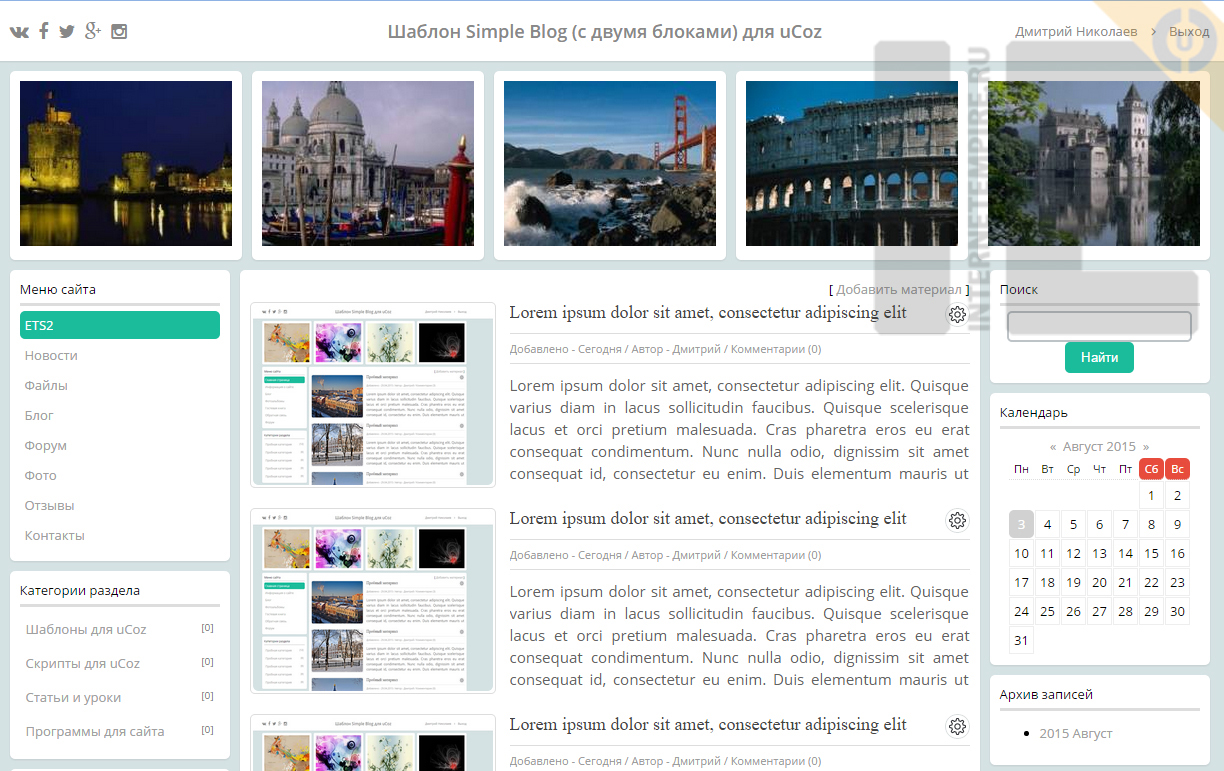Open the Контакты menu item
The height and width of the screenshot is (771, 1224).
click(x=55, y=535)
